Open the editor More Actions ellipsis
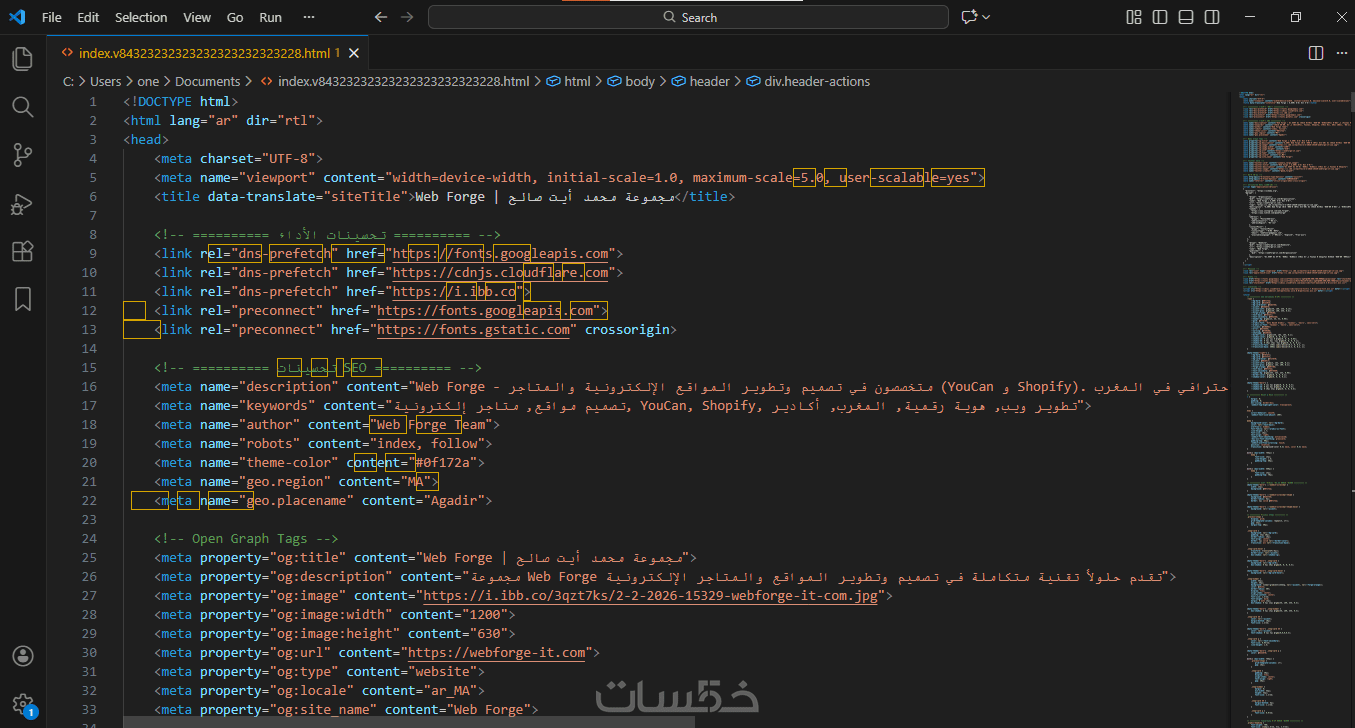 coord(1340,53)
